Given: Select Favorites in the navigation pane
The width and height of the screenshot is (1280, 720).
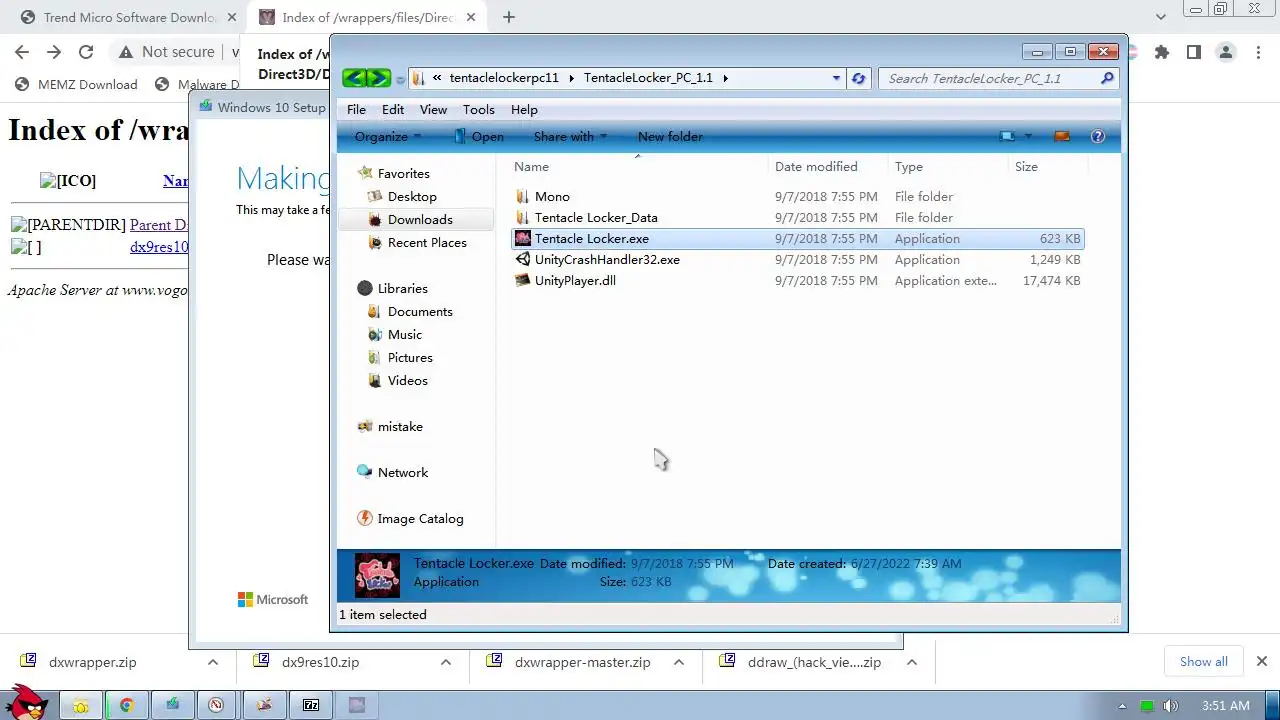Looking at the screenshot, I should coord(403,174).
